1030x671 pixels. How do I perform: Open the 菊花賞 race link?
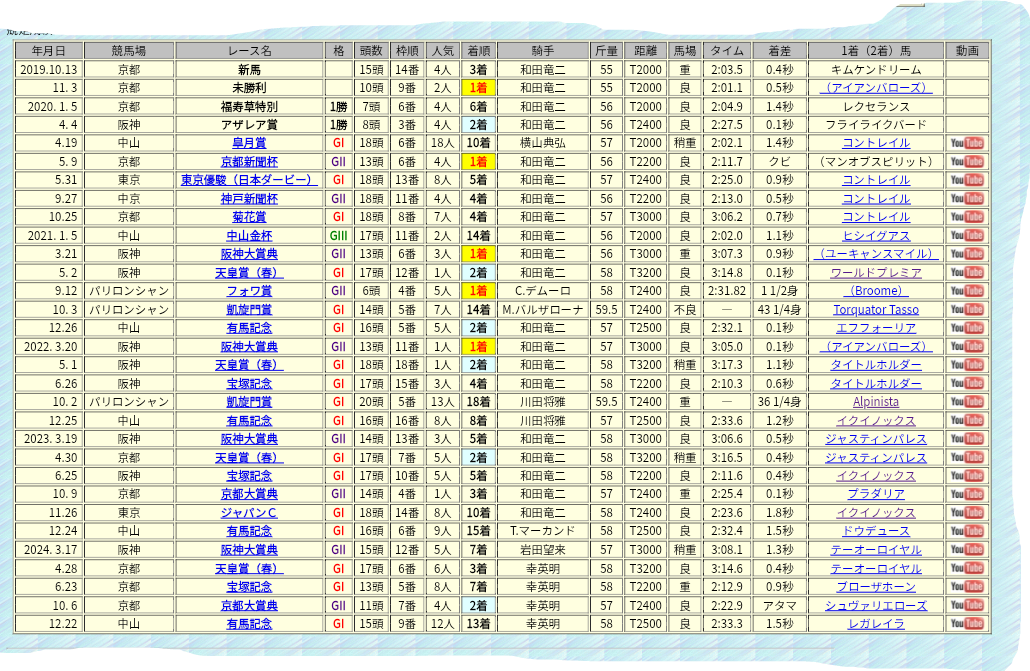click(x=249, y=217)
